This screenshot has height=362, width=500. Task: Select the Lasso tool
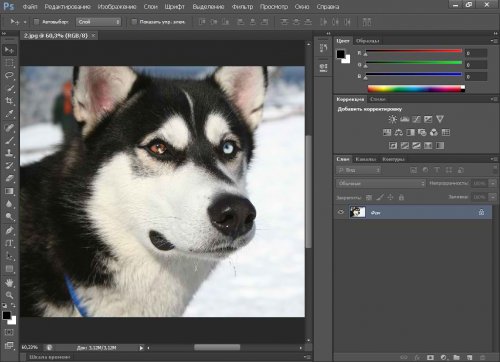[9, 75]
